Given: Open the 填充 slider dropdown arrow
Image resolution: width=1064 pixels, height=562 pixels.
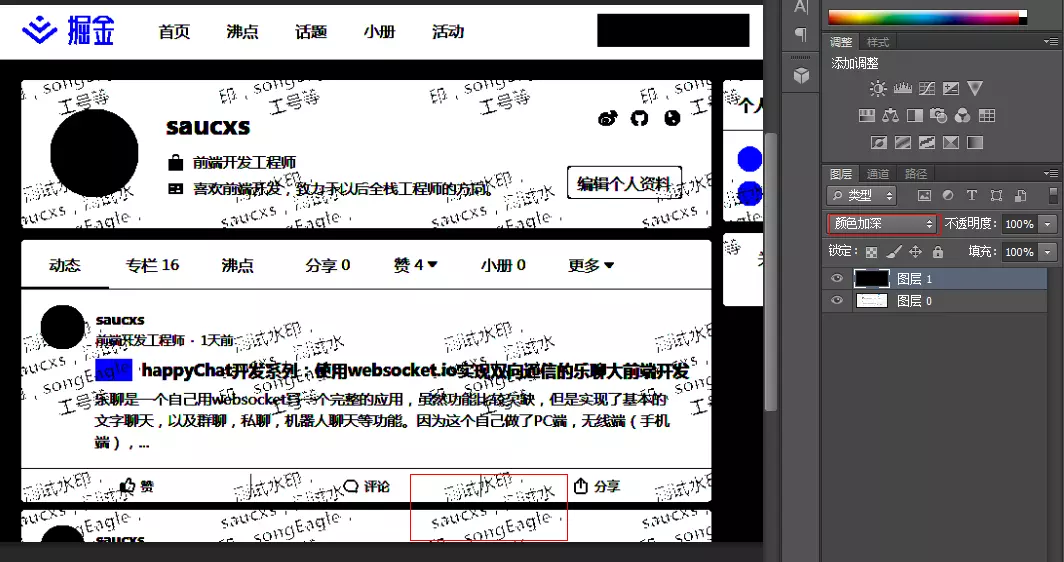Looking at the screenshot, I should 1048,252.
